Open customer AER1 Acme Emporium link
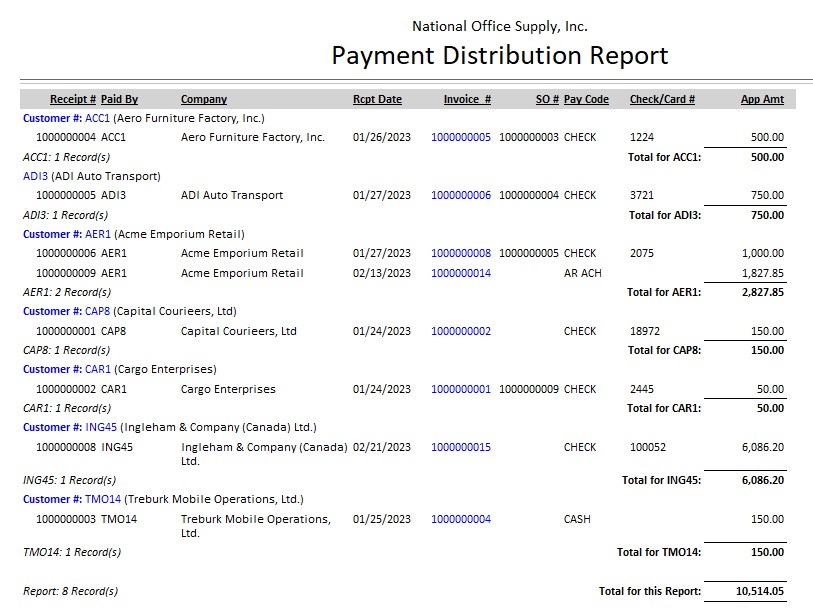 [97, 234]
